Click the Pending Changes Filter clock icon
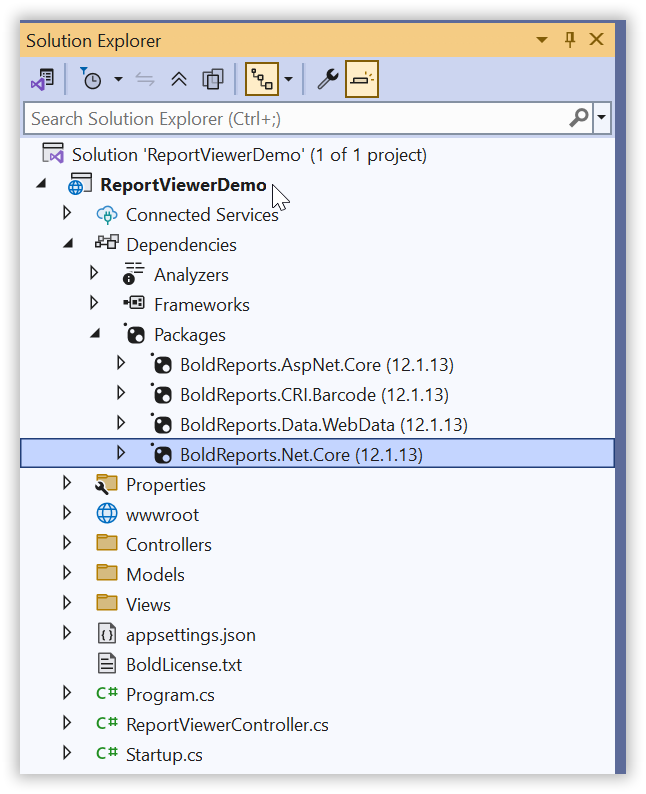 pos(91,79)
